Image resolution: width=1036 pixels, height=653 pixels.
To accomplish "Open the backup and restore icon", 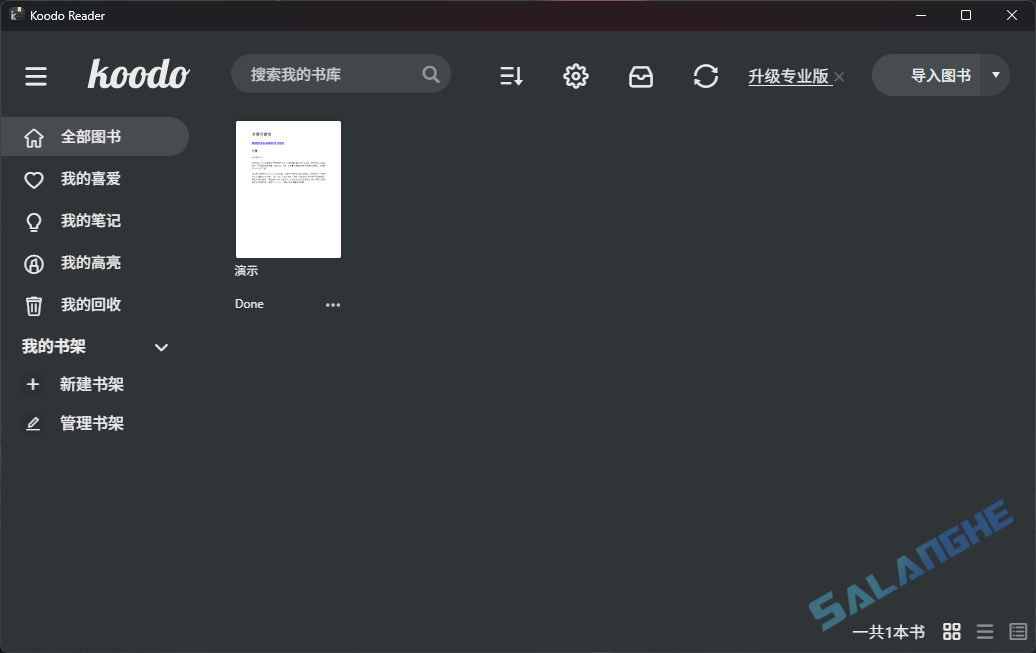I will point(641,75).
